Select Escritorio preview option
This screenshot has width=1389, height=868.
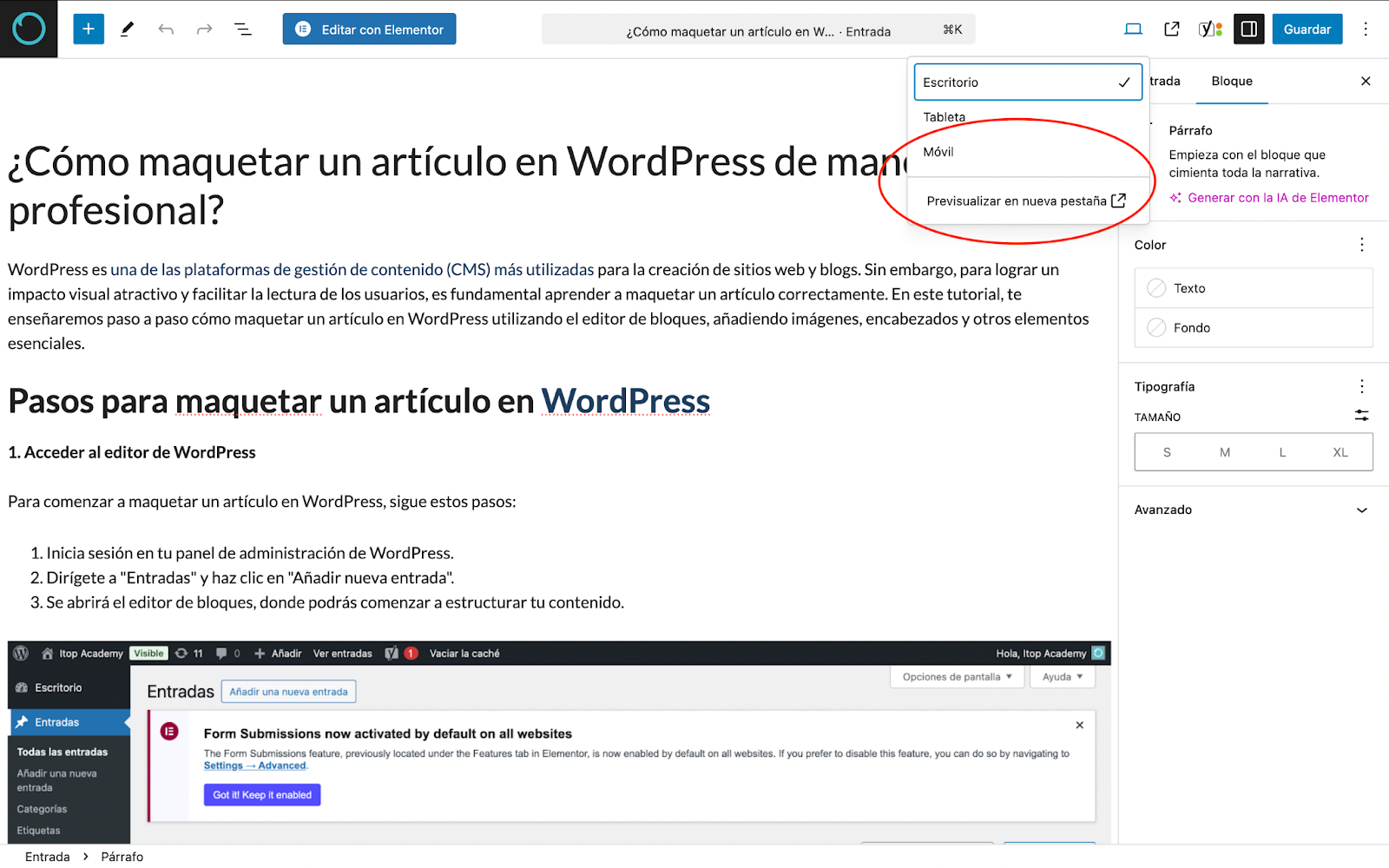pos(1028,82)
